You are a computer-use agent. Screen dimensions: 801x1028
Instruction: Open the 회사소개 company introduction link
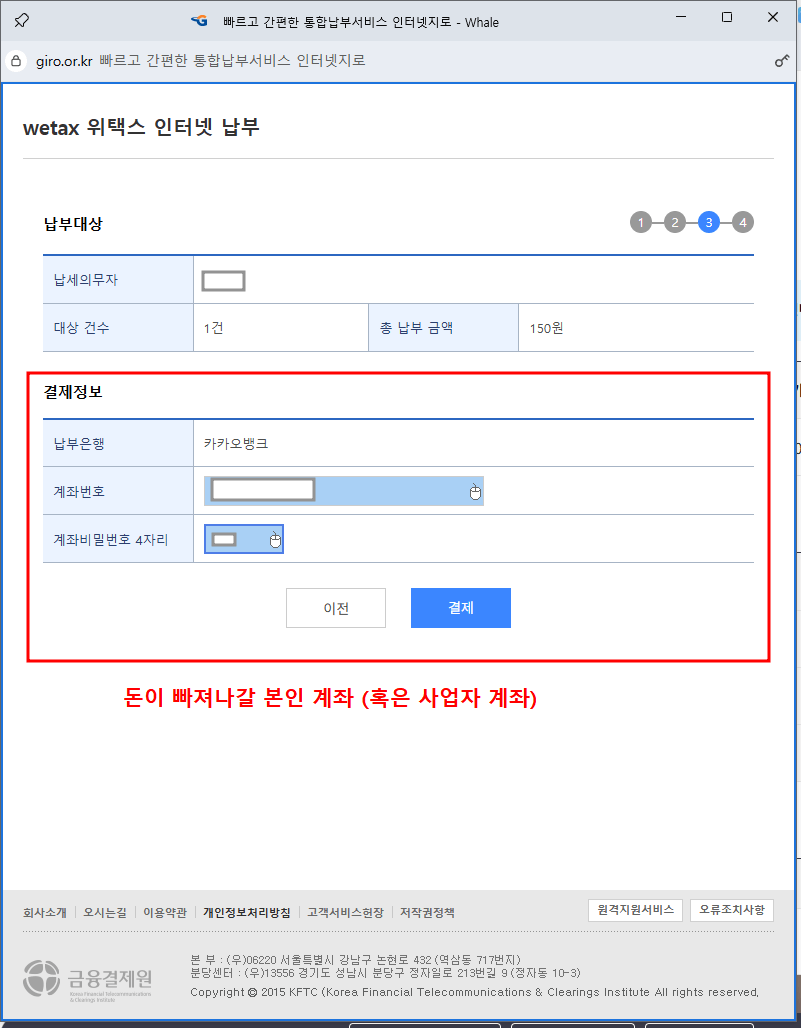coord(45,912)
